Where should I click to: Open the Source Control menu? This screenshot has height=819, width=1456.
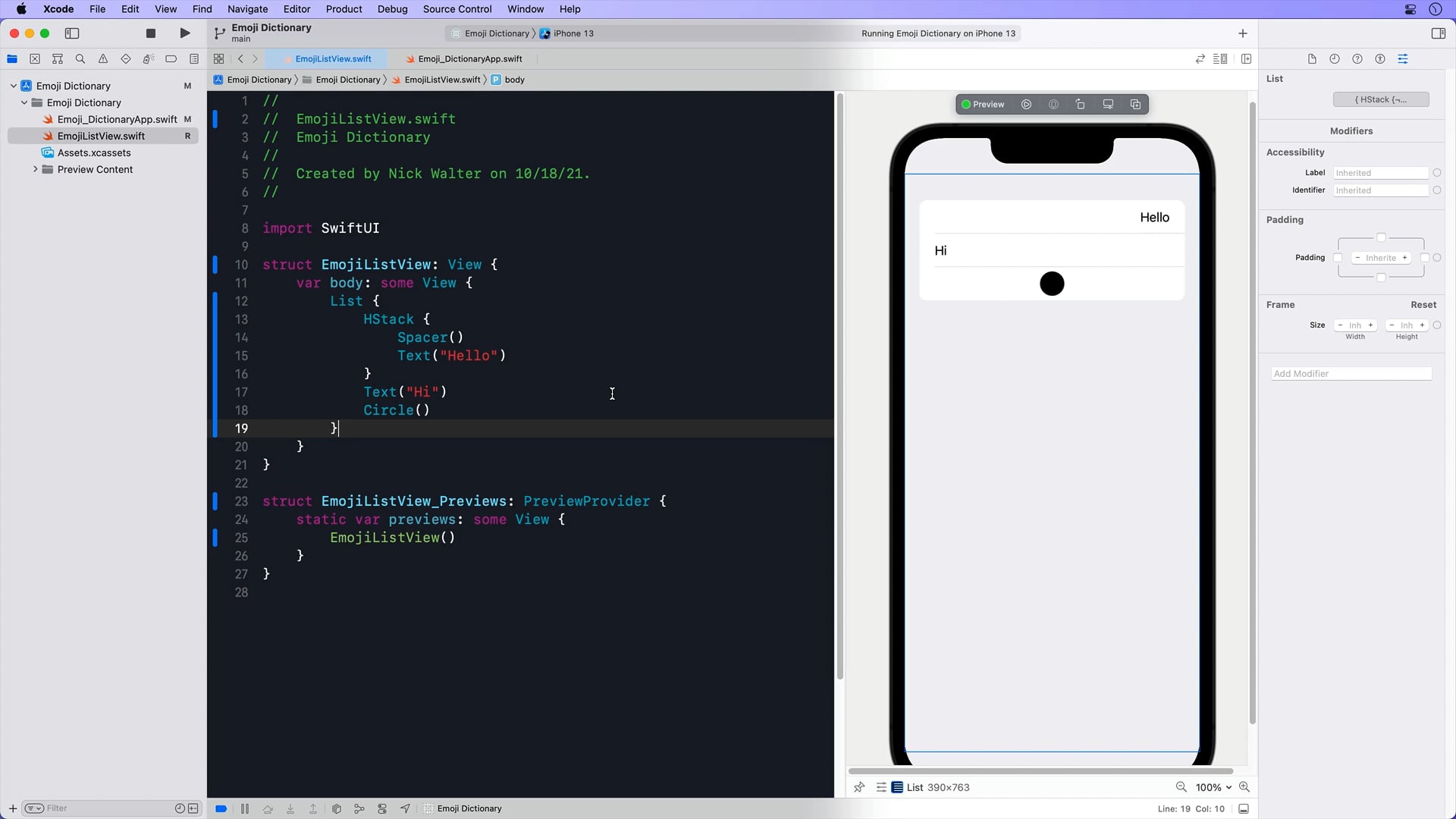(457, 9)
